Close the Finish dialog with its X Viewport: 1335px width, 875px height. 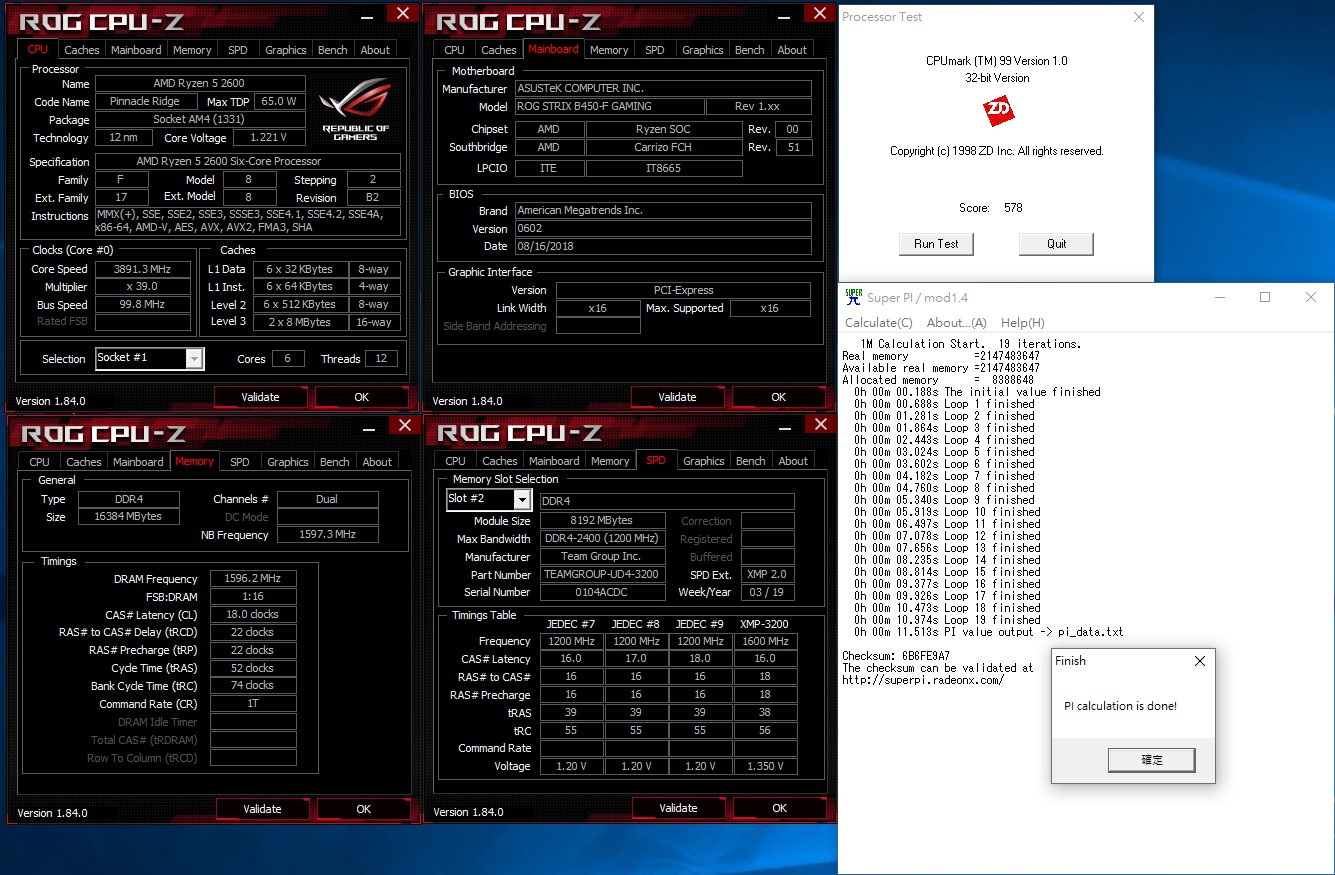point(1200,661)
